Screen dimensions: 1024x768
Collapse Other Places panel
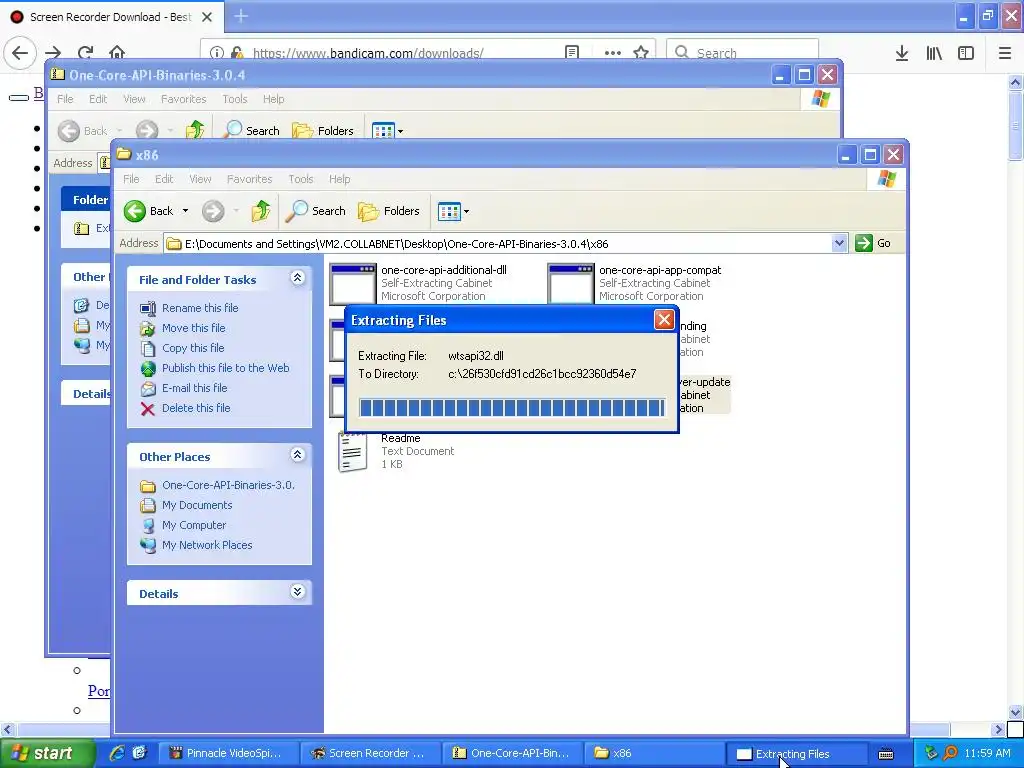click(x=297, y=455)
